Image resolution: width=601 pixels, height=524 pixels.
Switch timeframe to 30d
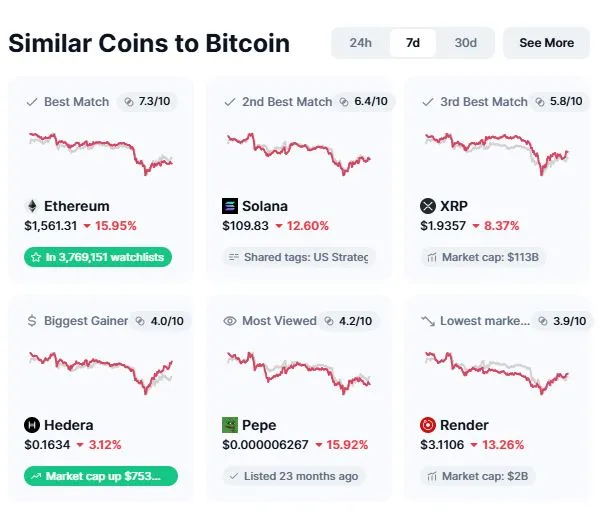(x=466, y=43)
